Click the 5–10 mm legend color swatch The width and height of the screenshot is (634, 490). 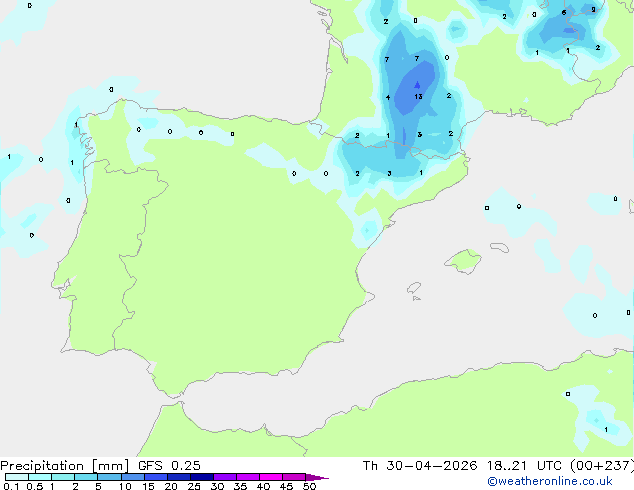(110, 477)
